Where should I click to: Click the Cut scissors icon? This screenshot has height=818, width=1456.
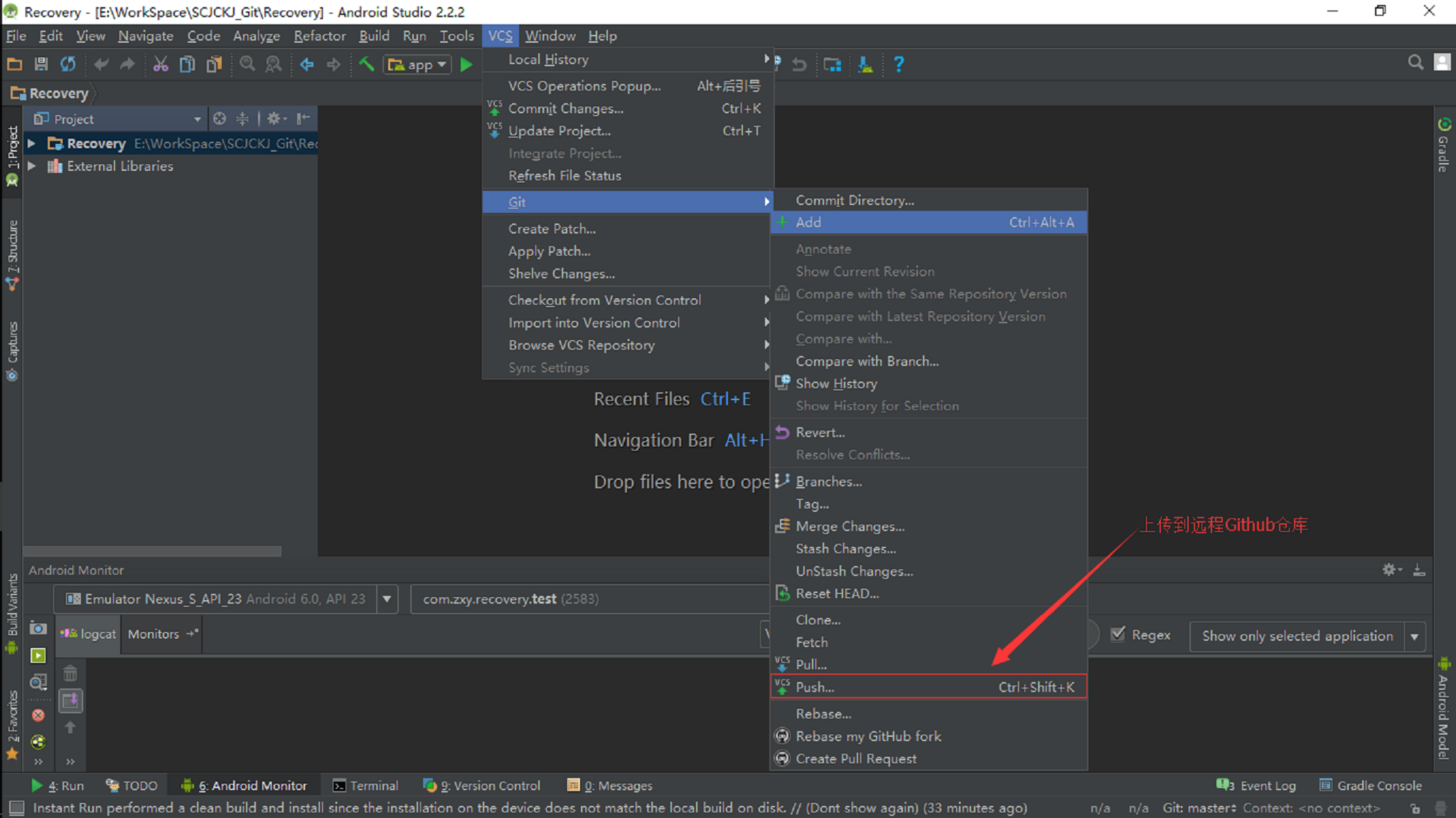[x=161, y=64]
